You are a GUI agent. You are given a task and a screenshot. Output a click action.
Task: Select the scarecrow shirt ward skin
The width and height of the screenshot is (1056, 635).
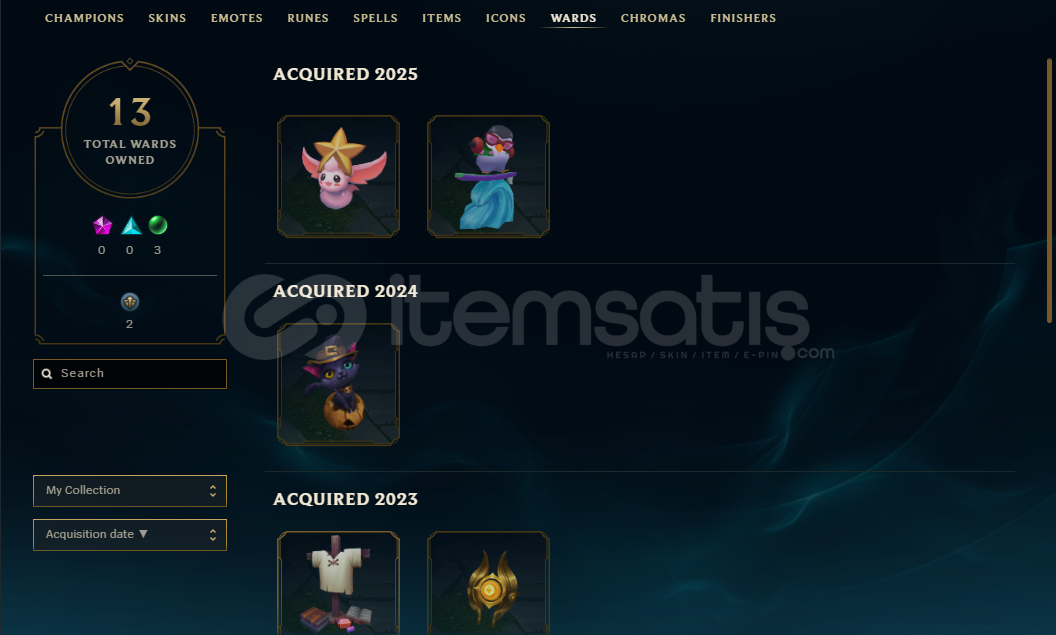coord(338,583)
